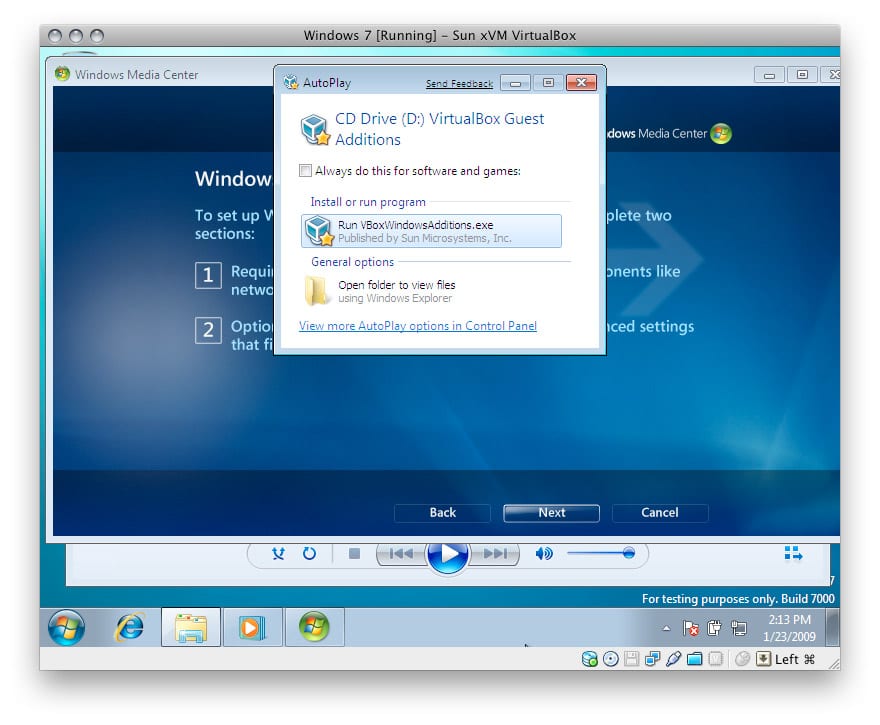Click Back in Windows Media Center setup
The height and width of the screenshot is (725, 880).
[x=442, y=513]
